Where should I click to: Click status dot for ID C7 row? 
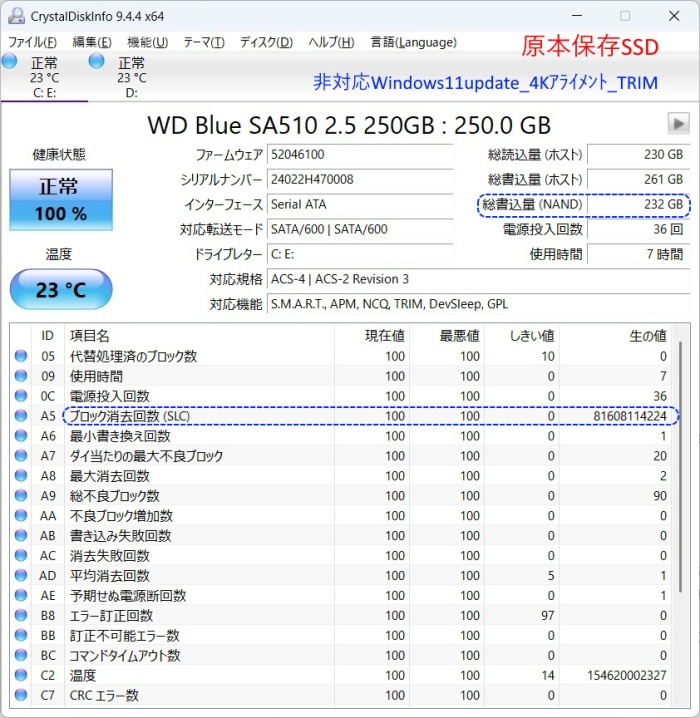[21, 695]
